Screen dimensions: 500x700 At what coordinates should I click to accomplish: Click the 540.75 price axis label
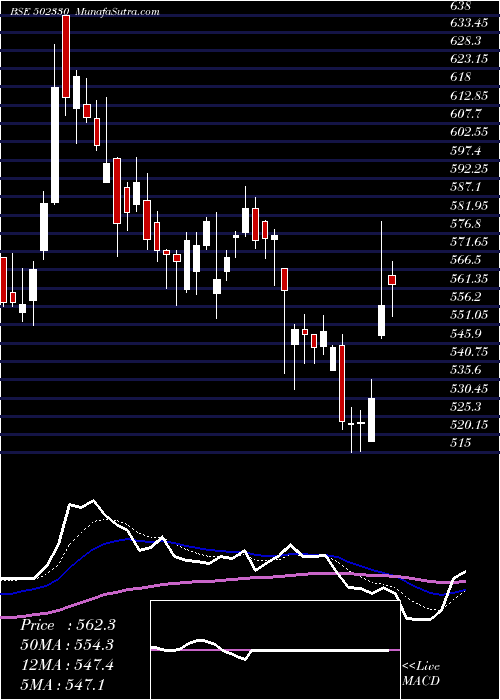click(468, 351)
